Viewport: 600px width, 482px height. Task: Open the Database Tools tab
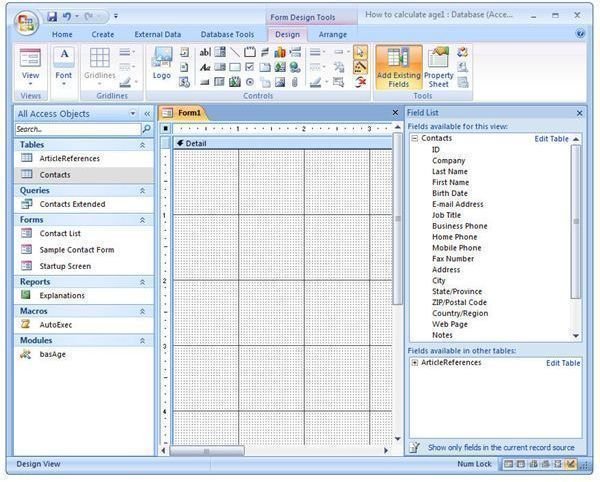pyautogui.click(x=227, y=34)
